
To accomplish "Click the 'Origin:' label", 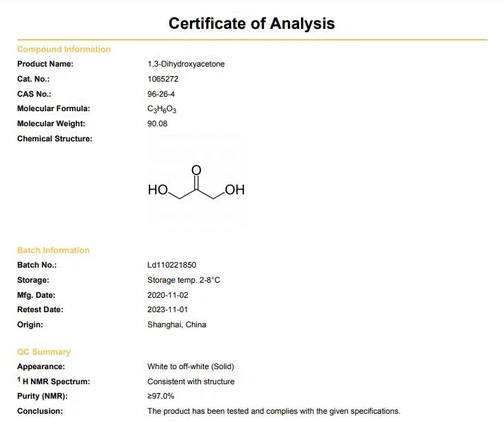I will 30,325.
